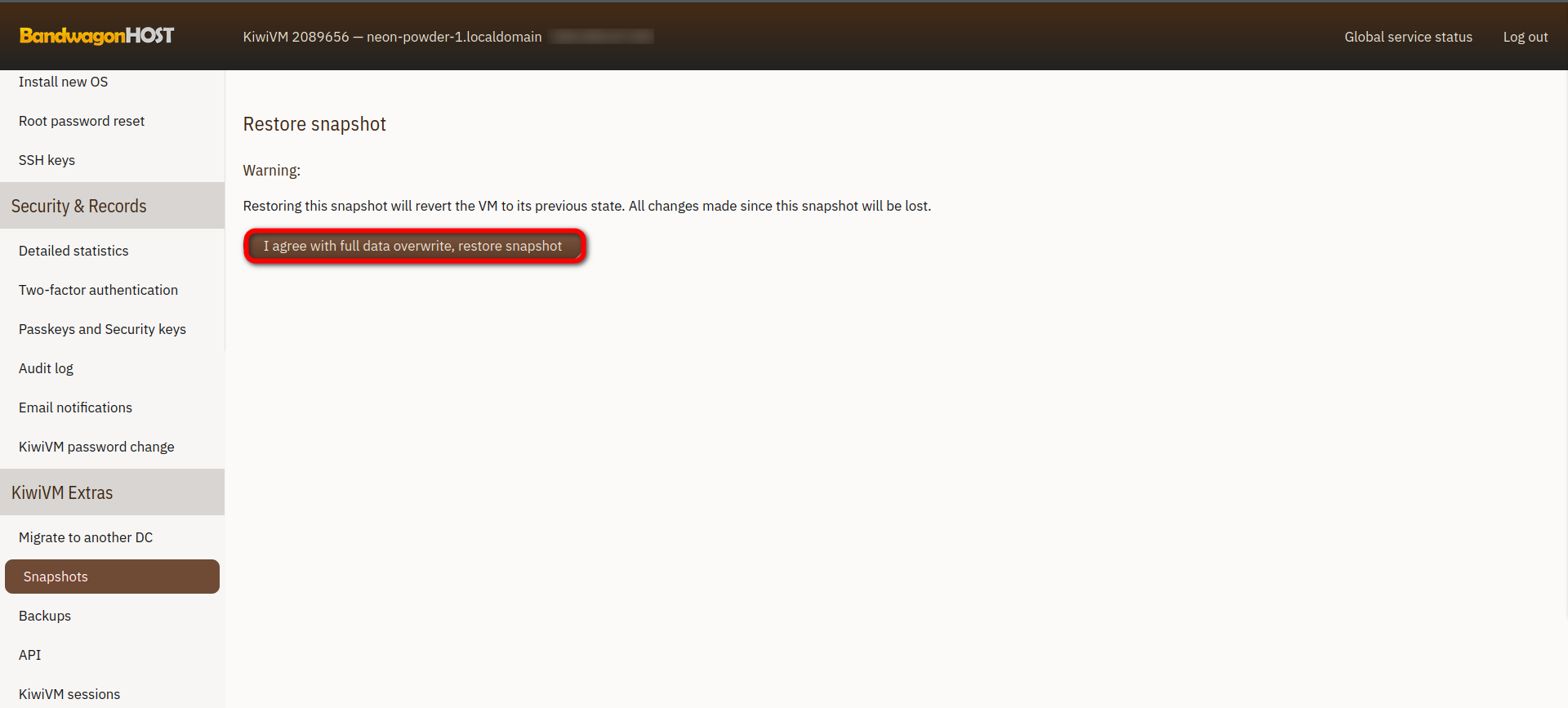The width and height of the screenshot is (1568, 708).
Task: Open Install new OS page
Action: [x=63, y=82]
